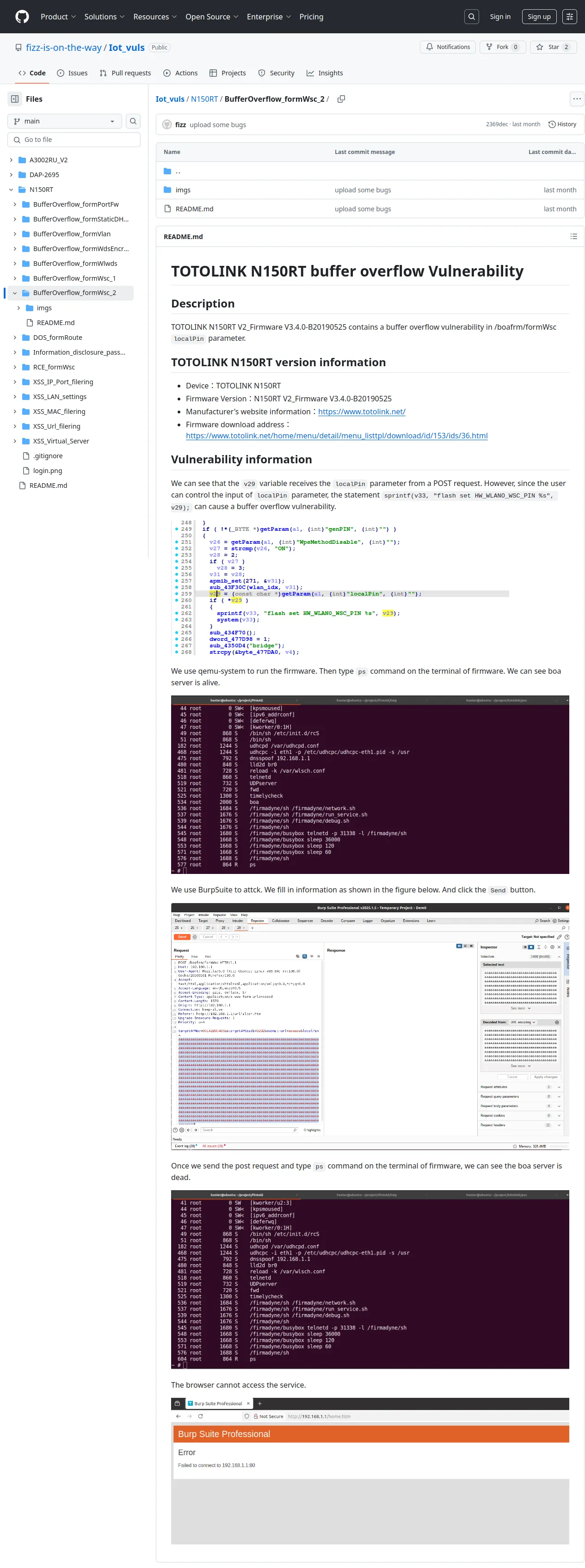Open XSS_IP_Port_filering folder in tree
This screenshot has height=1568, width=585.
[63, 381]
